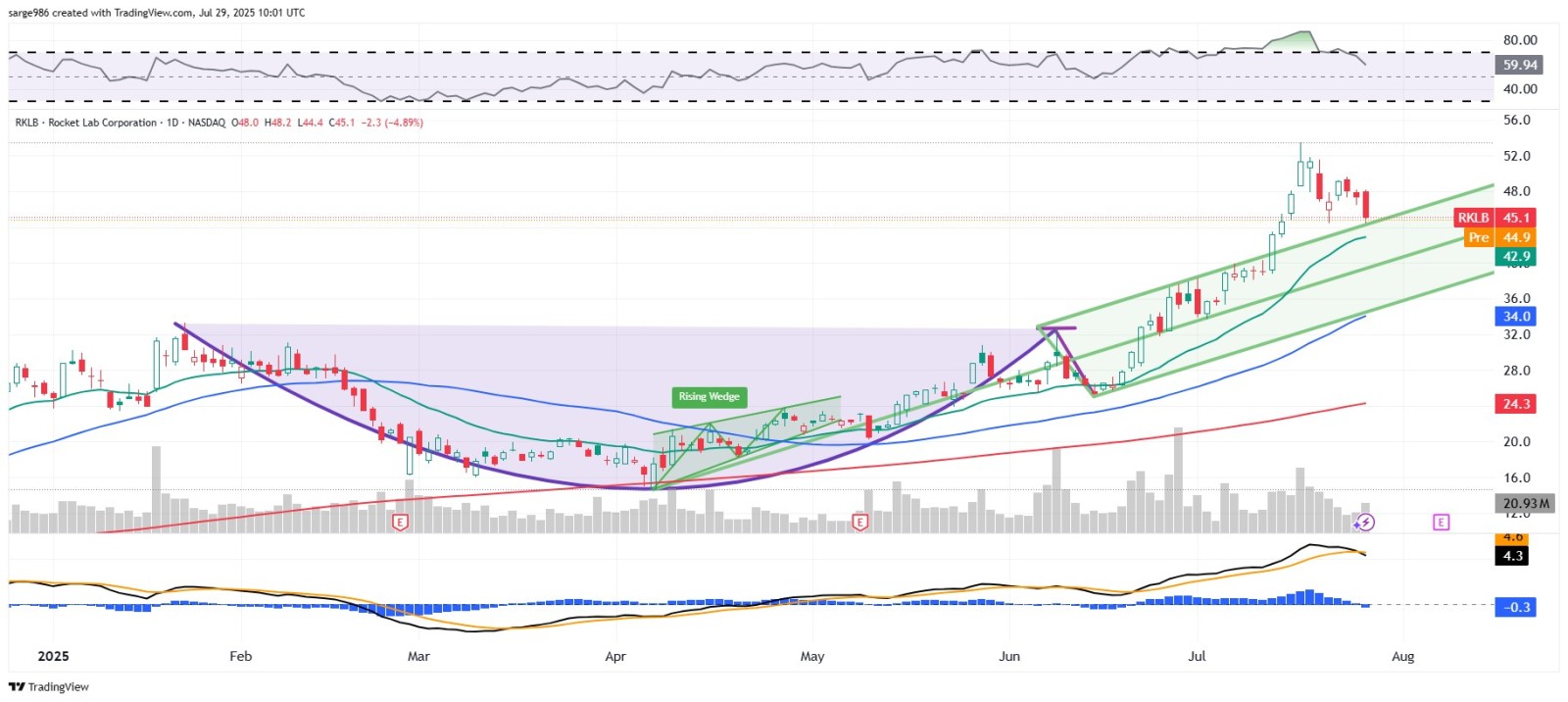Click the Jul label on time axis
The height and width of the screenshot is (702, 1568).
[1197, 656]
